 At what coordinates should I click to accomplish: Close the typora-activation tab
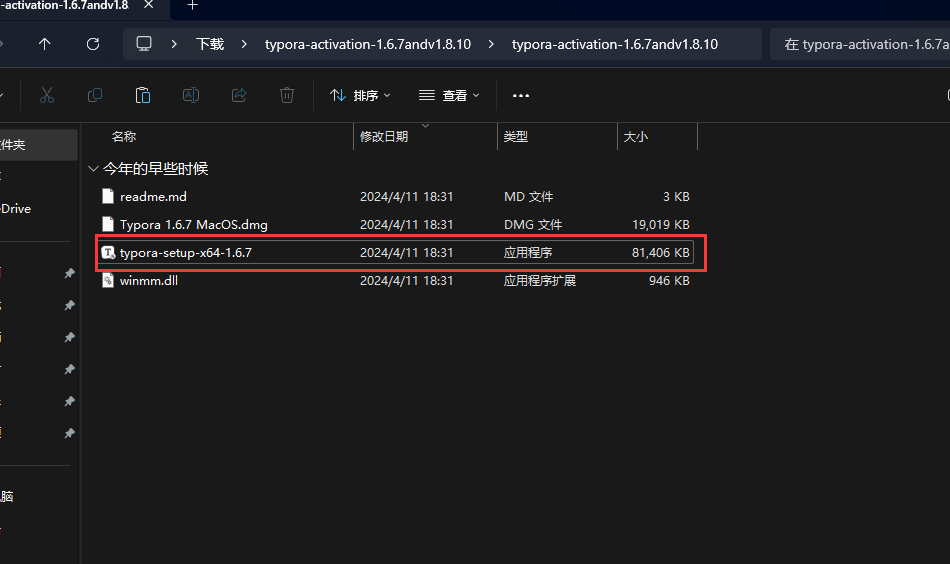(x=148, y=5)
